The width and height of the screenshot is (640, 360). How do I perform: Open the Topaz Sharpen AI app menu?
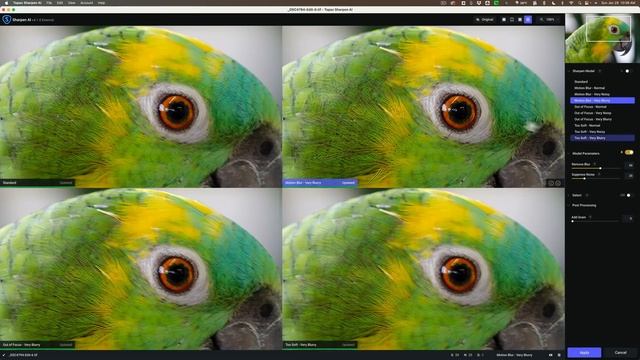coord(27,3)
